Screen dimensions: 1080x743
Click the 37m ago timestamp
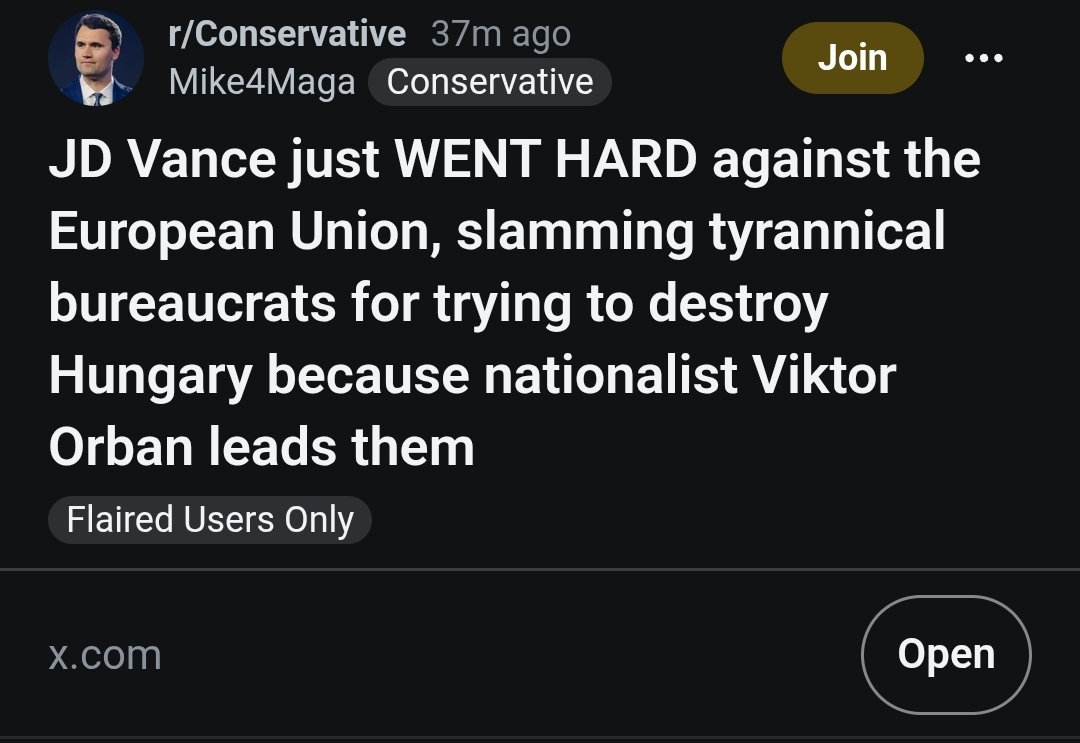click(x=500, y=34)
